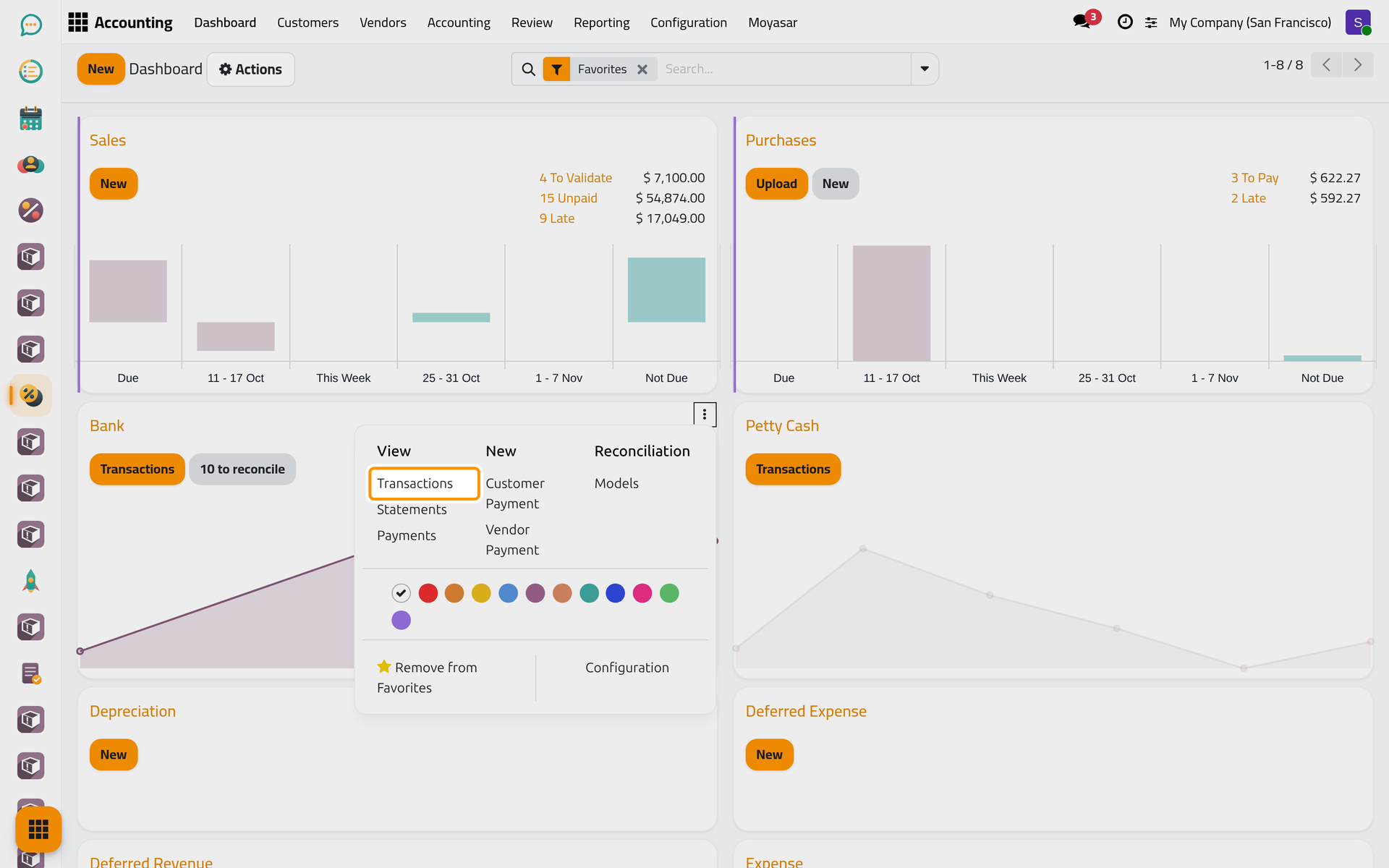Click the user avatar in top right

tap(1358, 22)
